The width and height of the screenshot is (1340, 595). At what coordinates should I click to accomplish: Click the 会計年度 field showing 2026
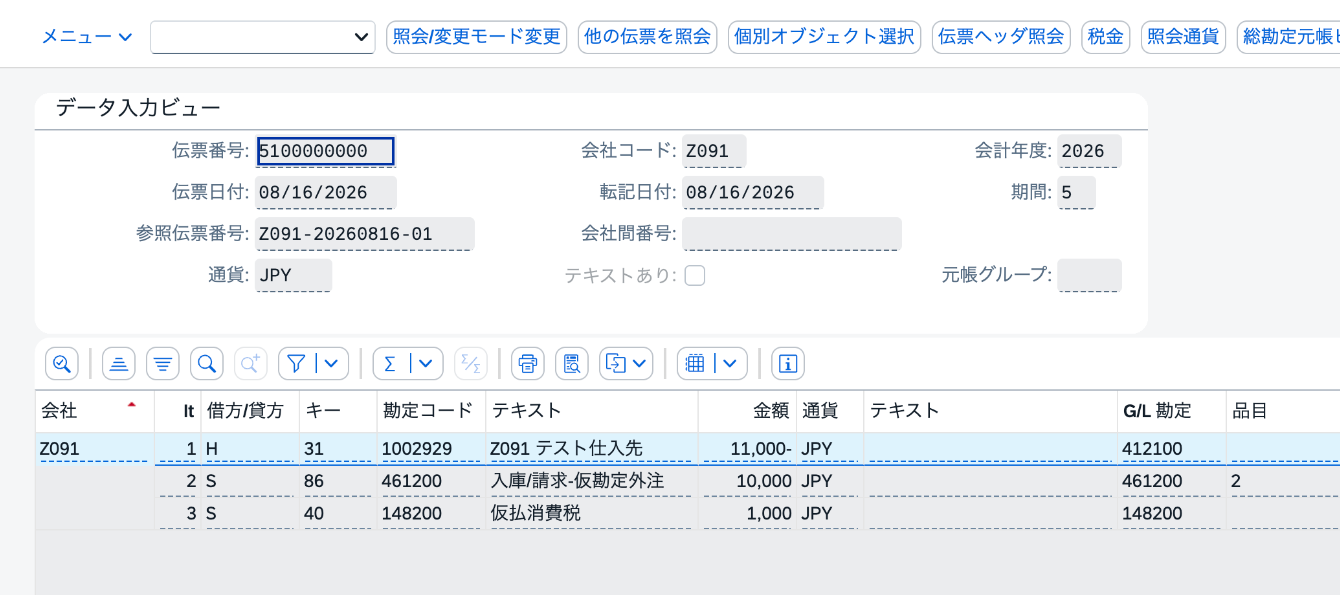click(1089, 151)
